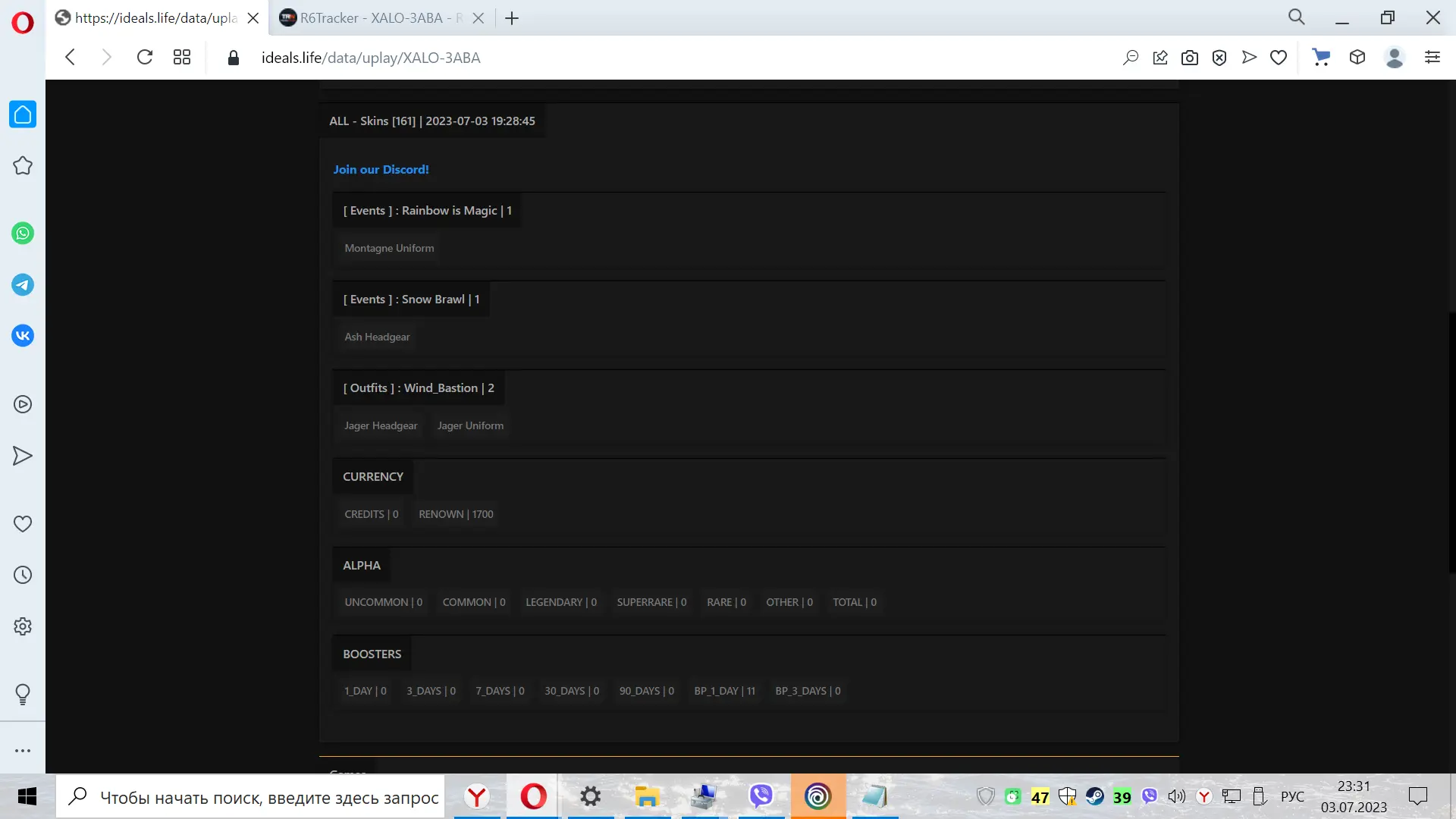
Task: Click the address bar URL
Action: (x=371, y=58)
